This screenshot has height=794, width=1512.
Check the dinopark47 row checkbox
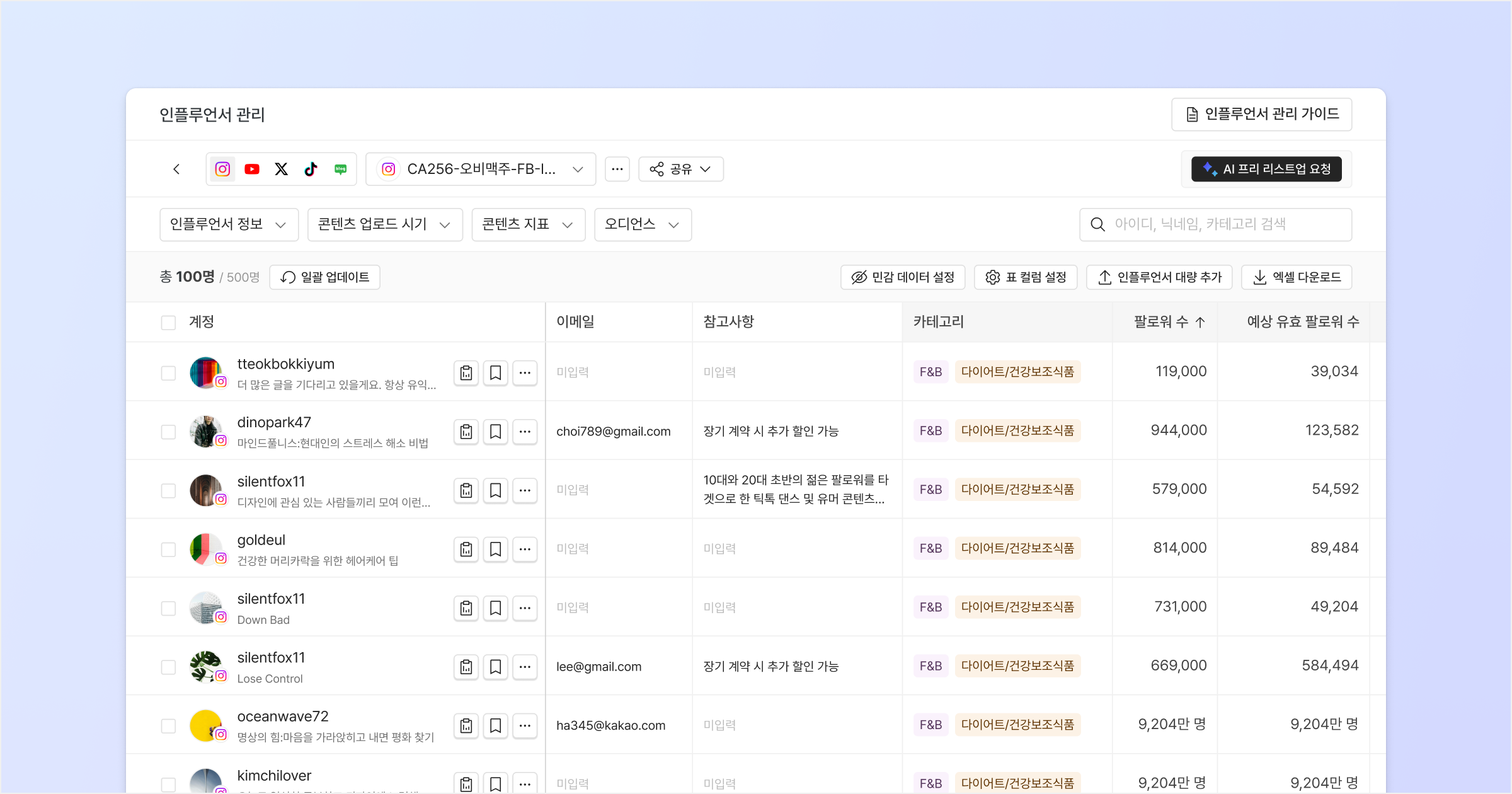(168, 432)
